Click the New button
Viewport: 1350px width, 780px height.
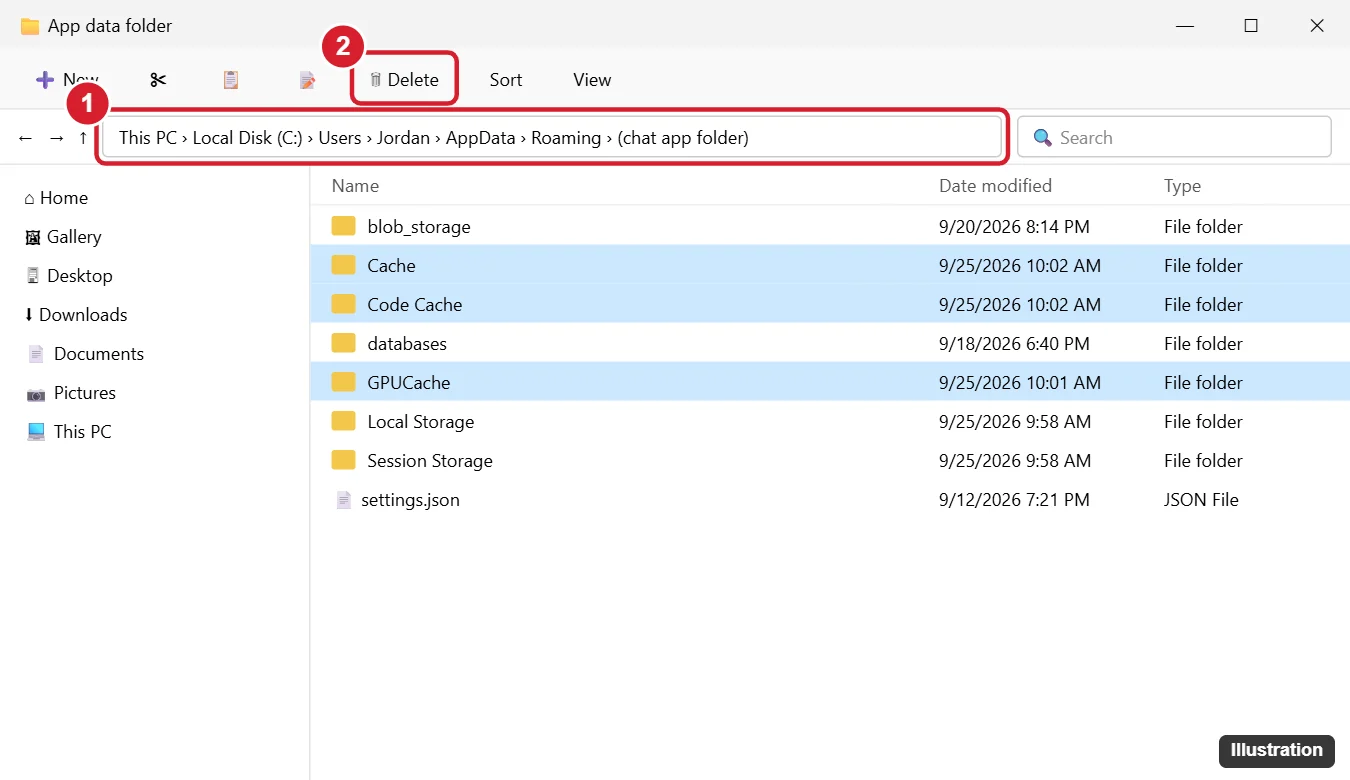[x=67, y=80]
